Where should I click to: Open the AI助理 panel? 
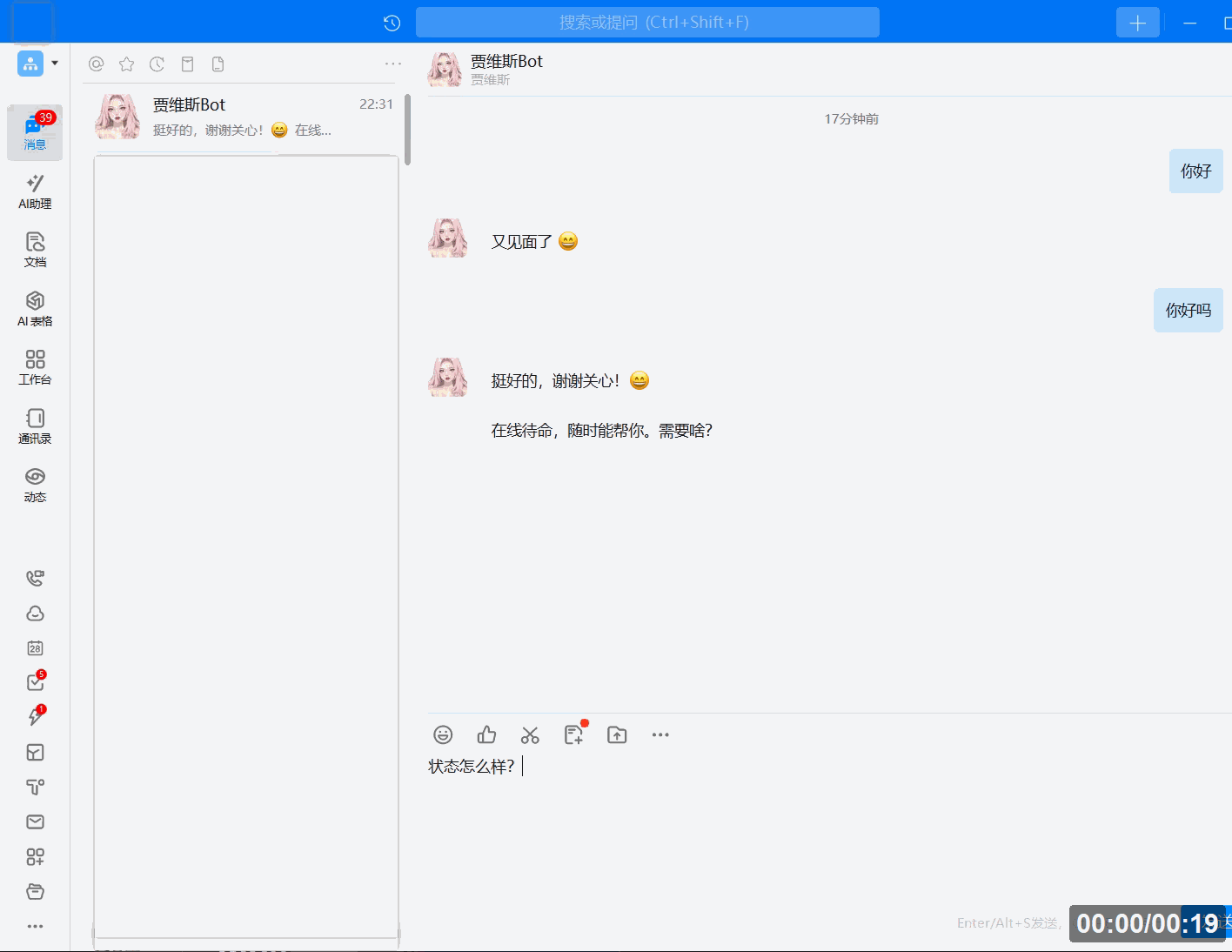pyautogui.click(x=35, y=190)
